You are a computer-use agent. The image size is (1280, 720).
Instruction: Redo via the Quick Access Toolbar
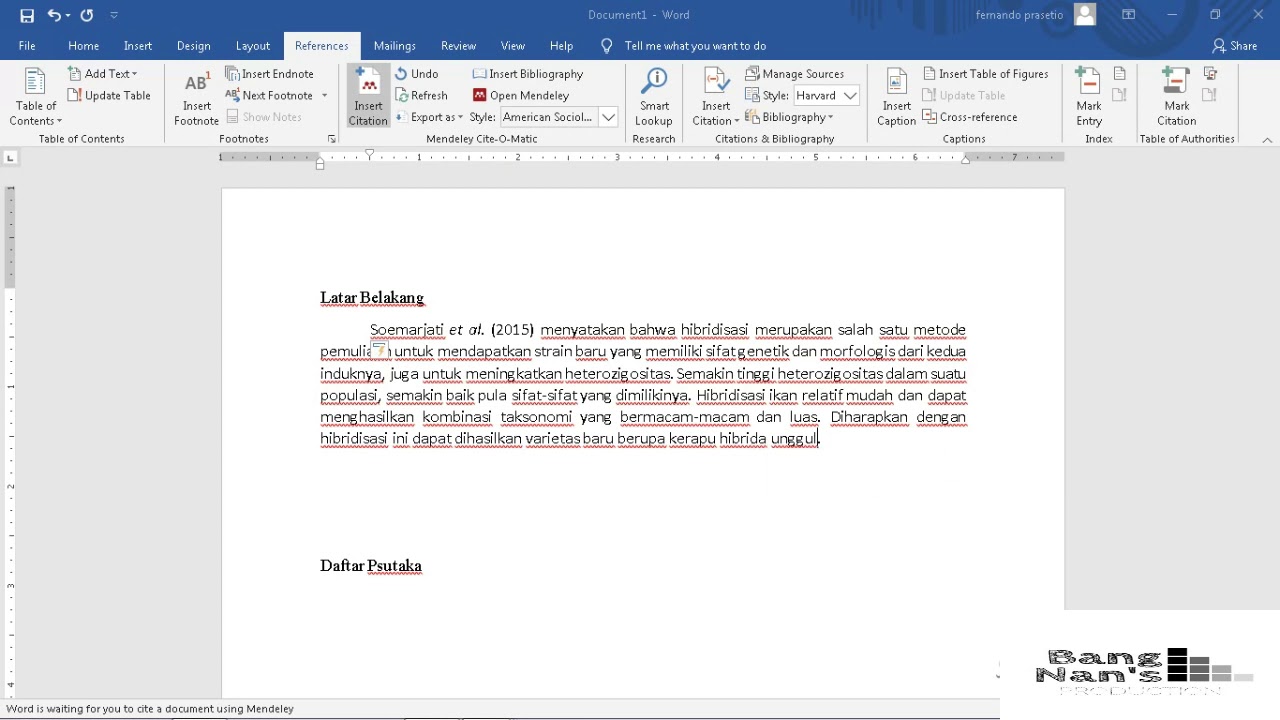pyautogui.click(x=87, y=15)
